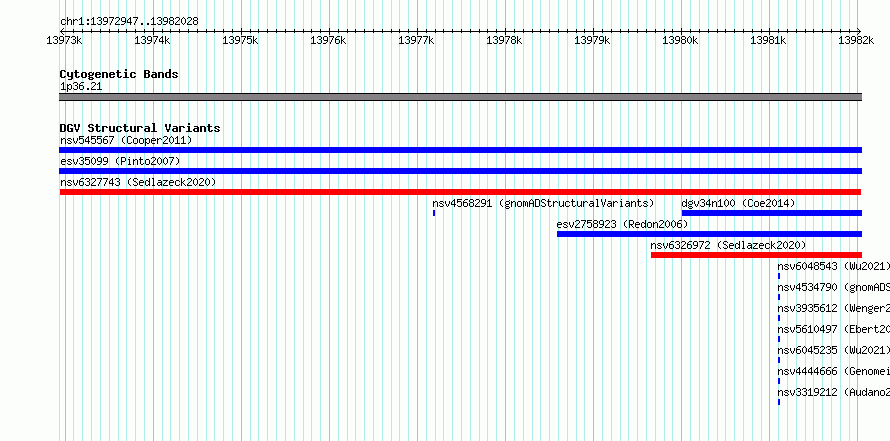Screen dimensions: 890x441
Task: Open the nsv3935612 variant label
Action: click(833, 308)
